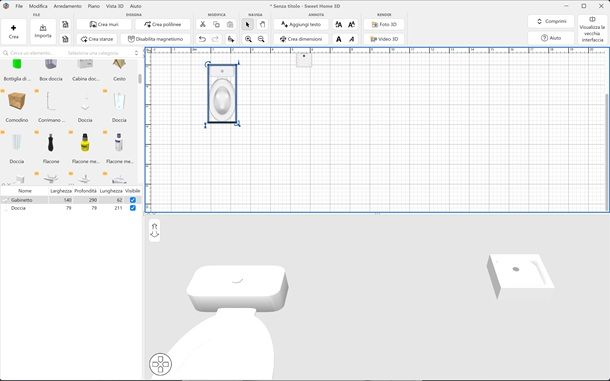Click the Paste clipboard icon
The image size is (610, 381).
coord(230,25)
